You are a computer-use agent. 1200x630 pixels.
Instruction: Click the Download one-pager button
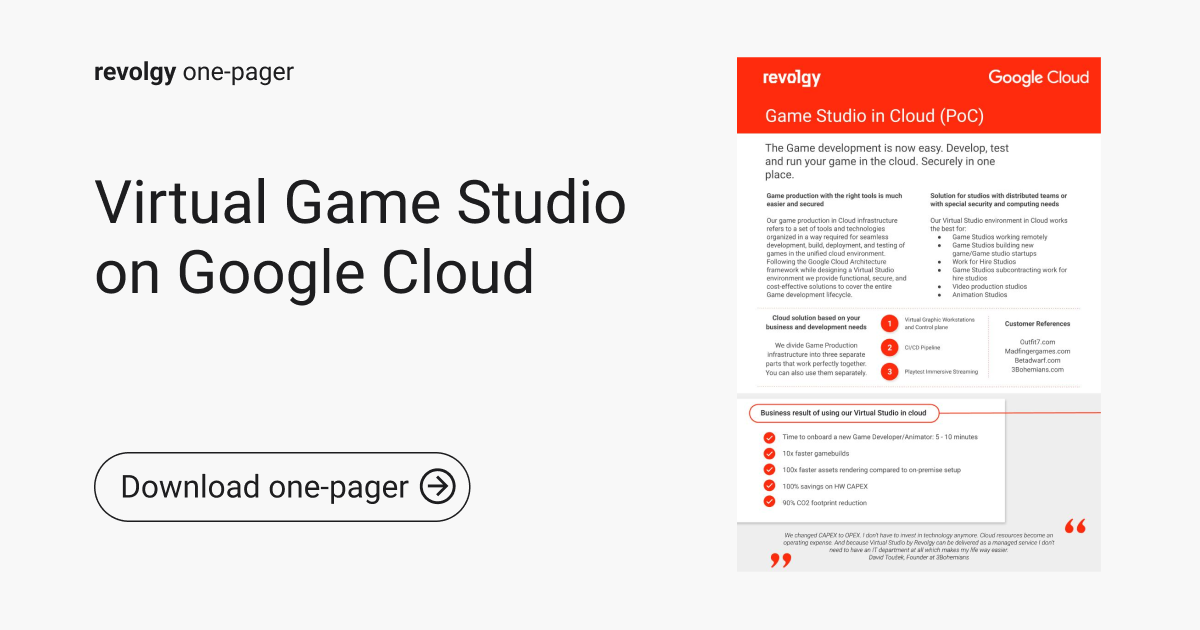pyautogui.click(x=281, y=487)
